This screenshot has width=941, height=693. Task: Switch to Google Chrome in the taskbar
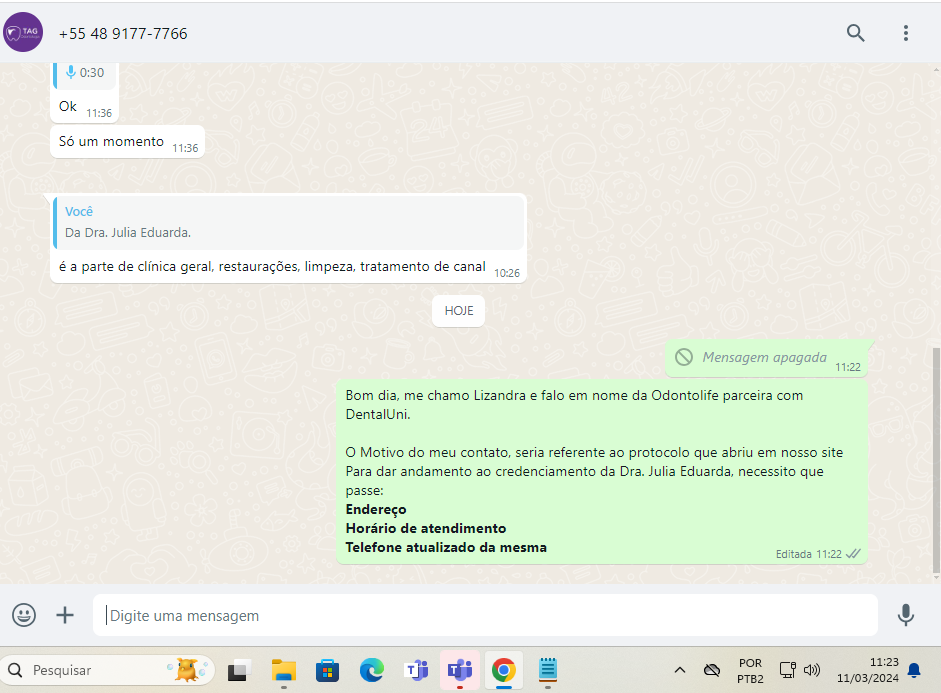coord(504,670)
